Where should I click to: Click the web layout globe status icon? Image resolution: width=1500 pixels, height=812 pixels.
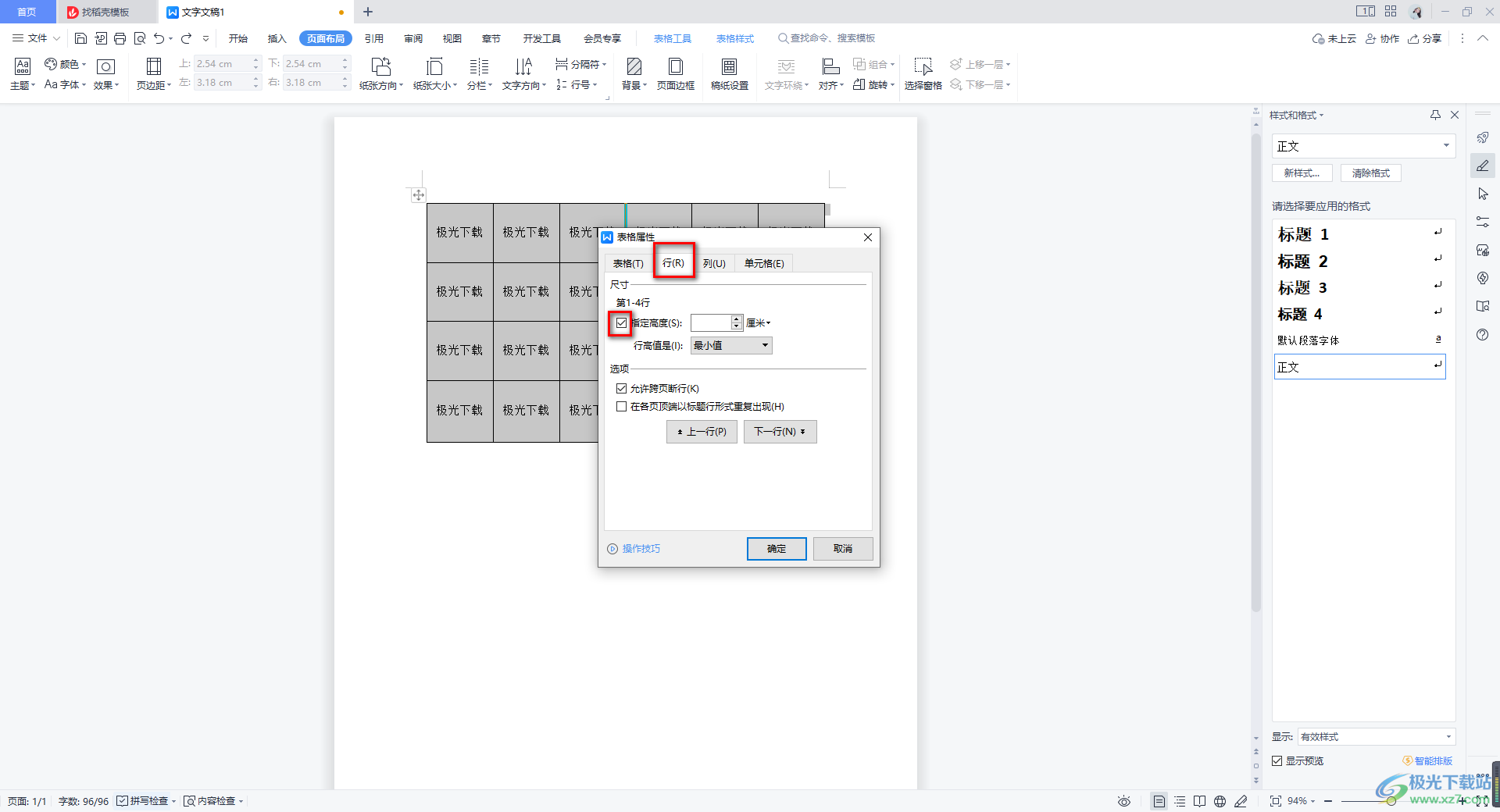tap(1220, 801)
